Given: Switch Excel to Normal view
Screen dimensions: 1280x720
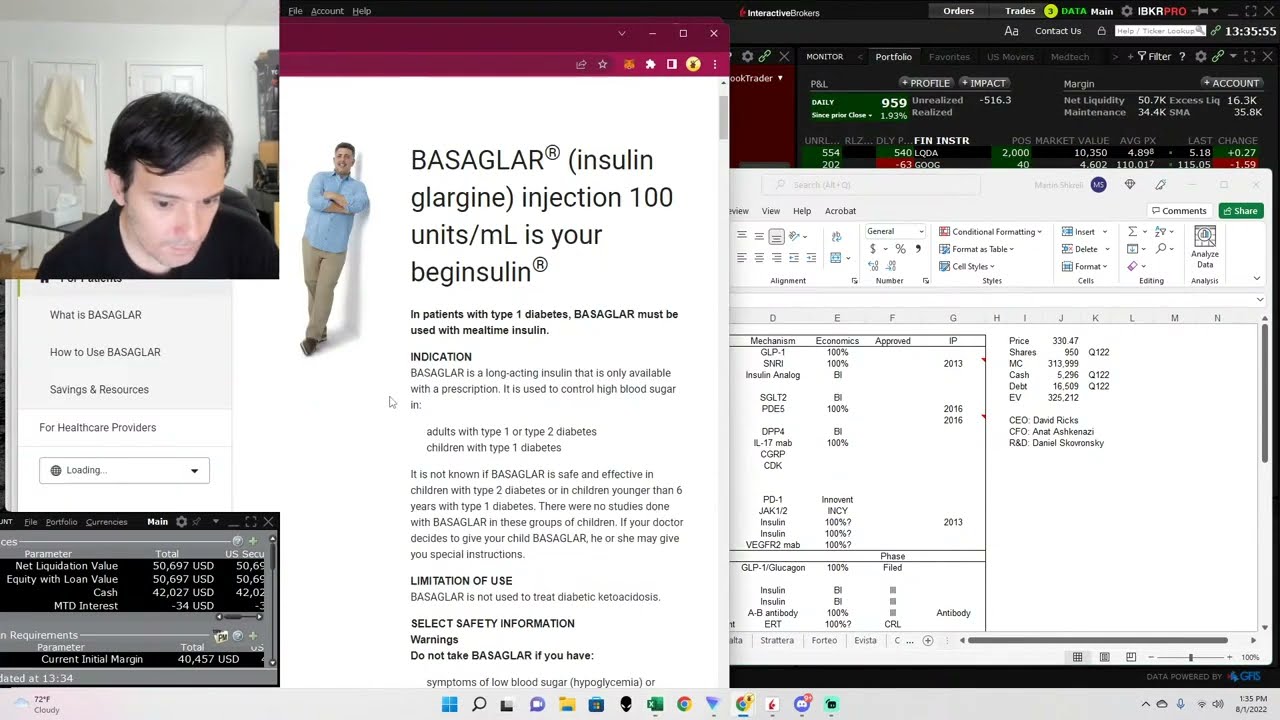Looking at the screenshot, I should pyautogui.click(x=1078, y=657).
